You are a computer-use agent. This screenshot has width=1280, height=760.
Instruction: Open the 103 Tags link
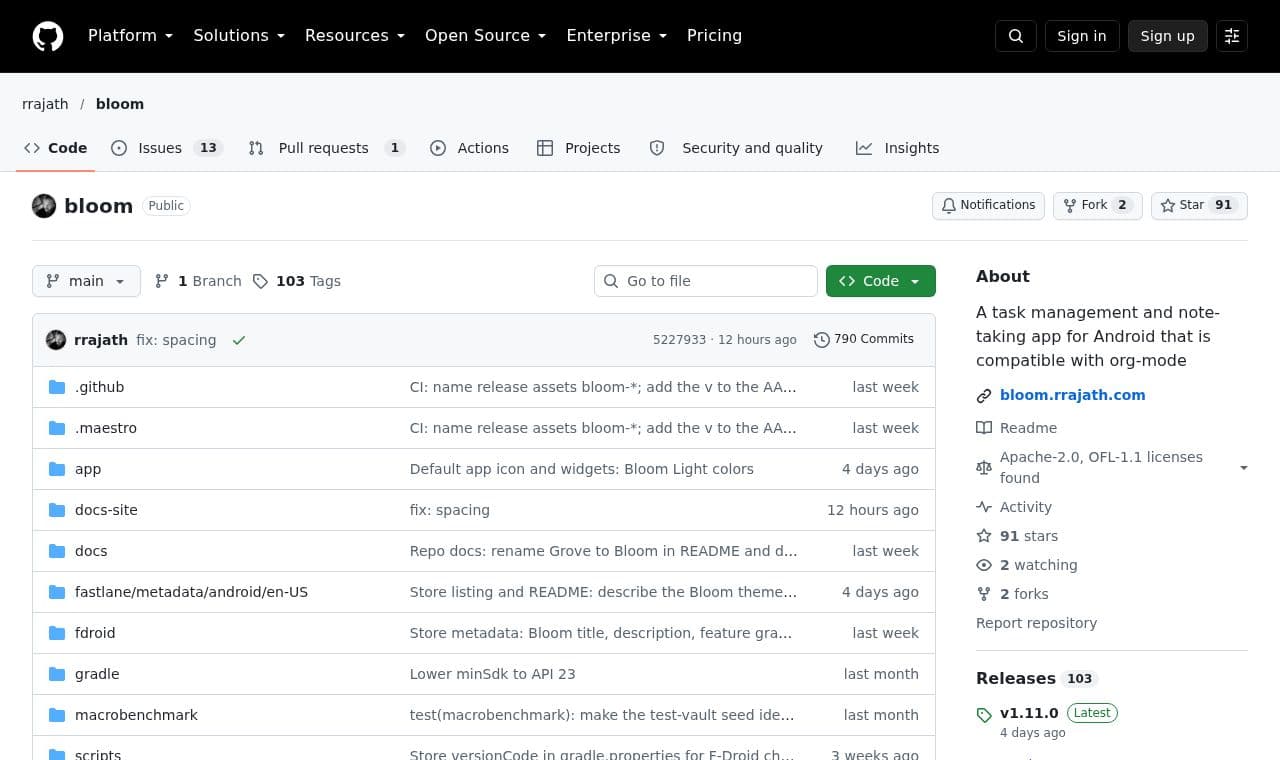[x=297, y=281]
